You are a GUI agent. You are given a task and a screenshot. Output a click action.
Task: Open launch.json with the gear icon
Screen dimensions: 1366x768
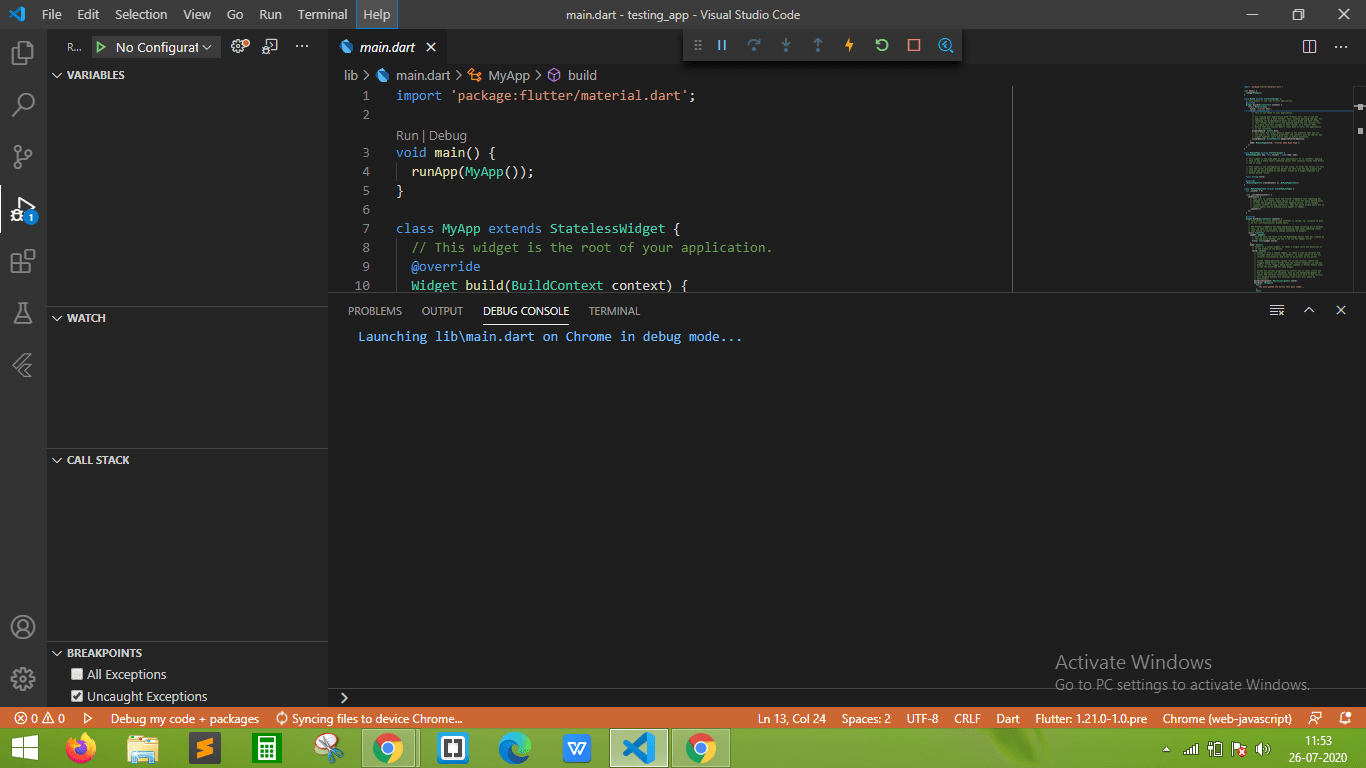coord(239,47)
